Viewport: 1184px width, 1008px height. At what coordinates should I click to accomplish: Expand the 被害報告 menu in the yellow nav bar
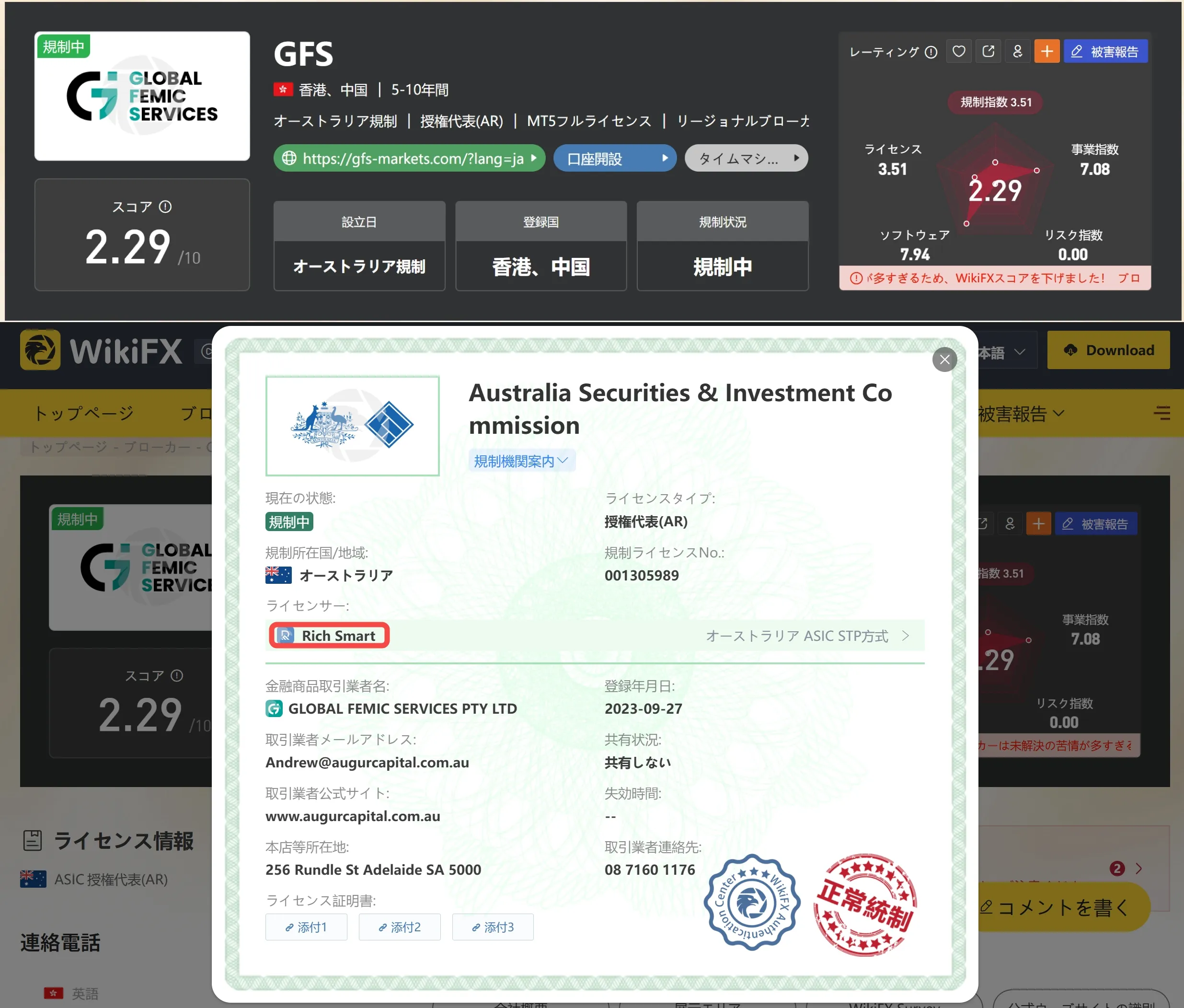pos(1021,413)
